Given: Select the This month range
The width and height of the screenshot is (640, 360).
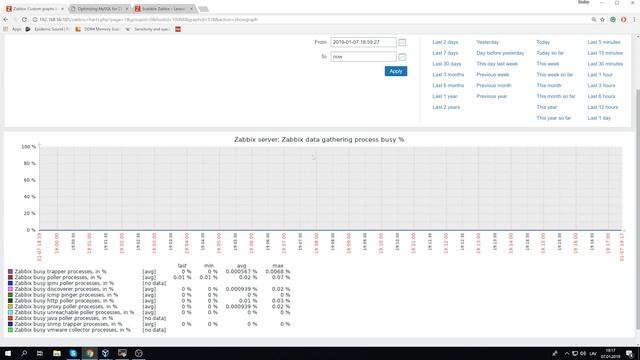Looking at the screenshot, I should point(549,86).
